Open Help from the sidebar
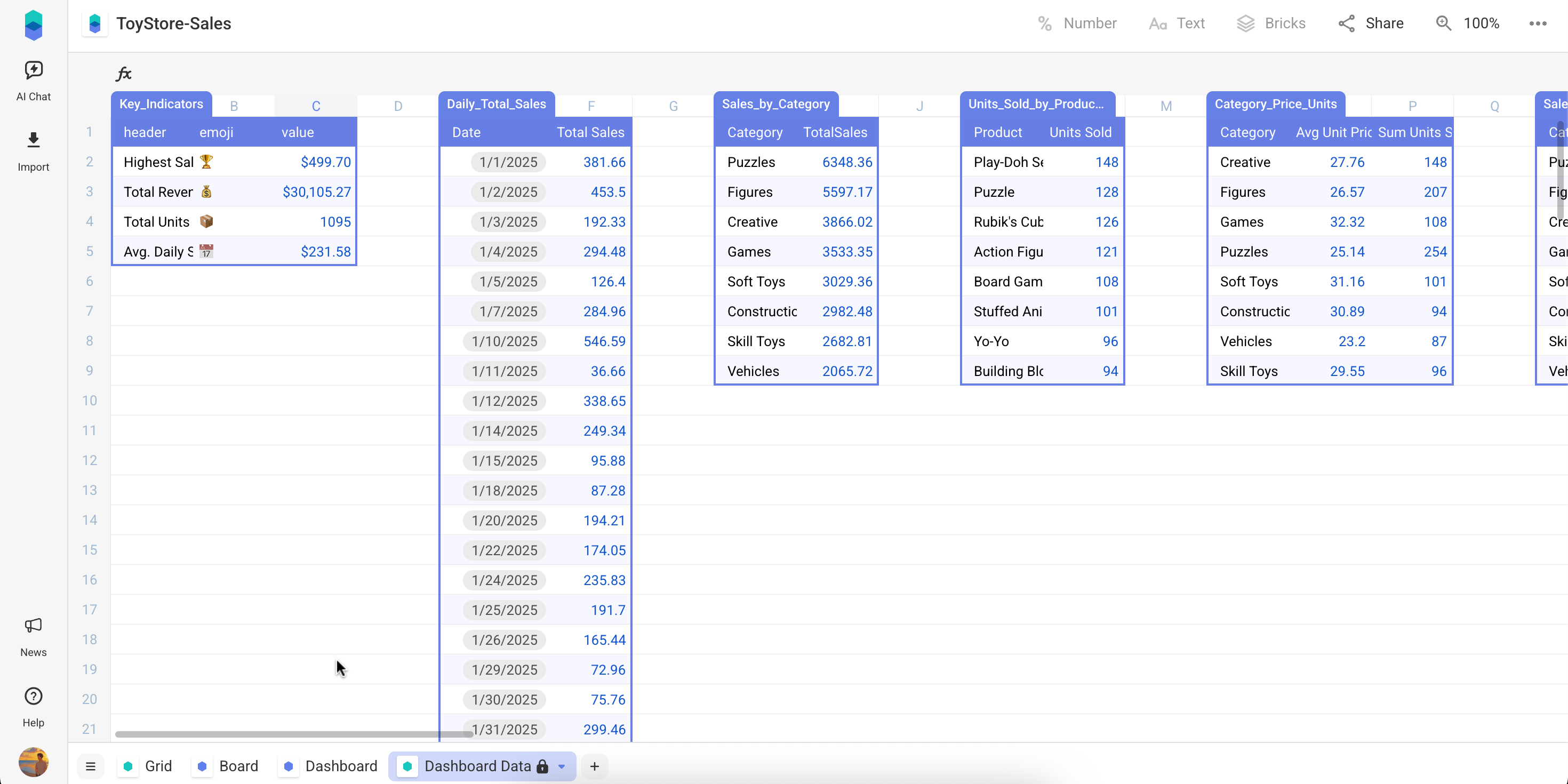The height and width of the screenshot is (784, 1568). [33, 705]
